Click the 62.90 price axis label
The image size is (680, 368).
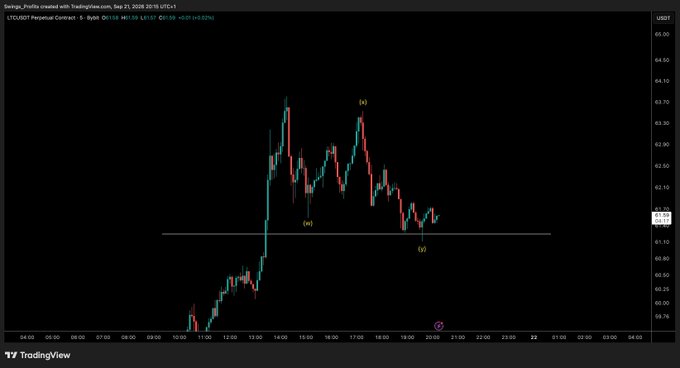point(662,144)
